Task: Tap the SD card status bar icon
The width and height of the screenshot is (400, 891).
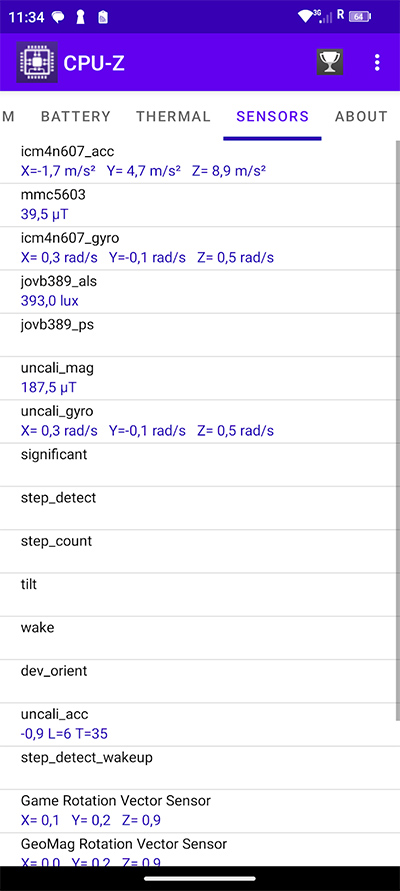Action: (x=103, y=17)
